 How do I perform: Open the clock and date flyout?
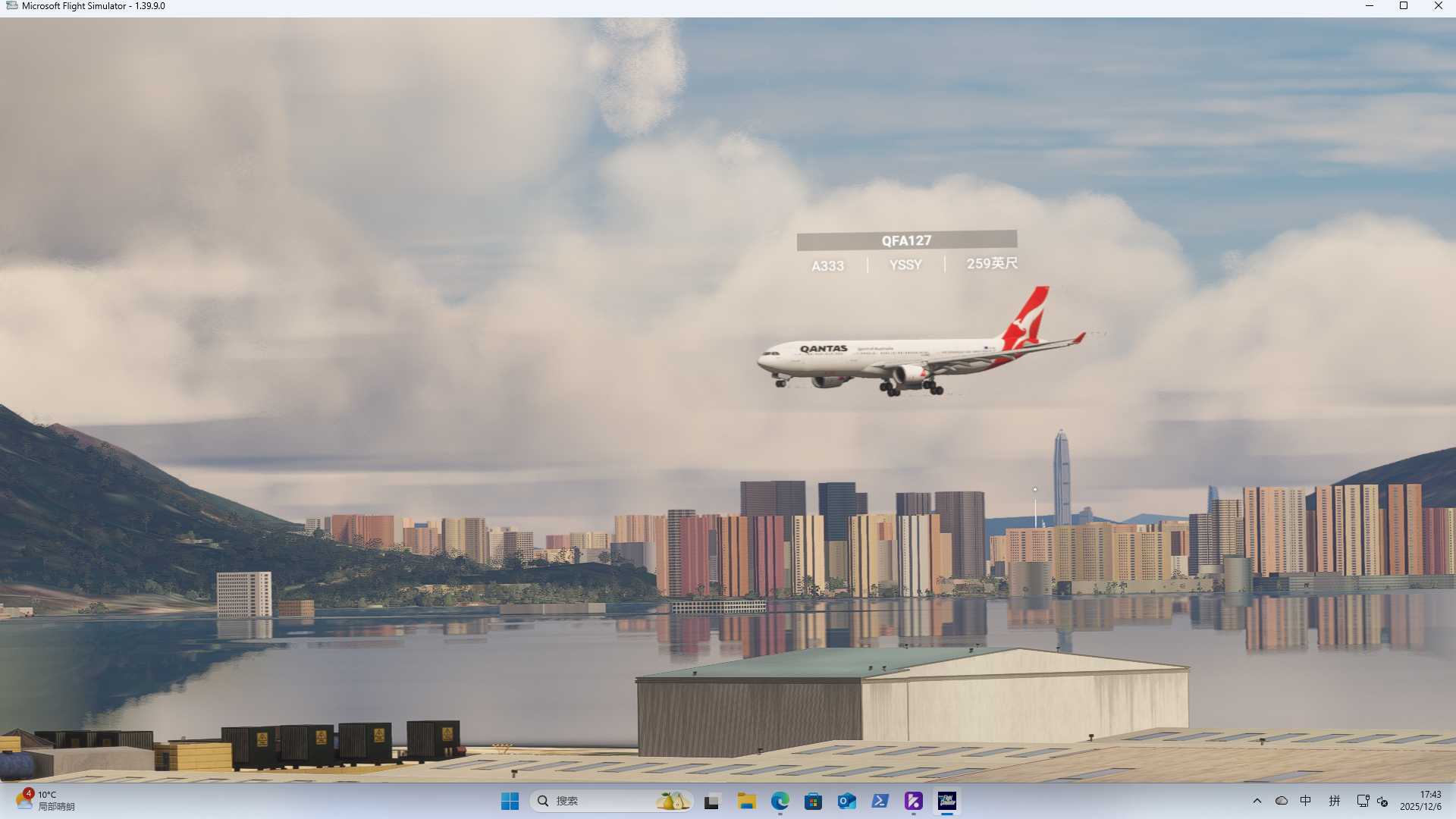1420,801
